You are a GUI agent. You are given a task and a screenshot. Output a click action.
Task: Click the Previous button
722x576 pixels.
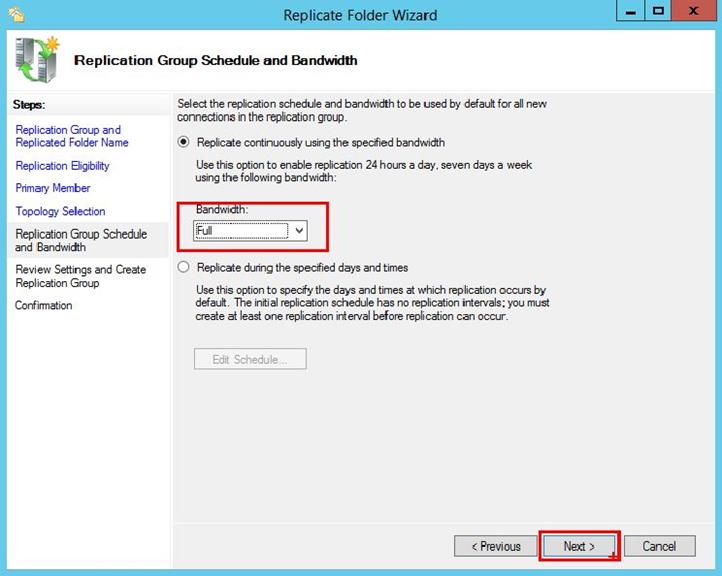(x=495, y=546)
